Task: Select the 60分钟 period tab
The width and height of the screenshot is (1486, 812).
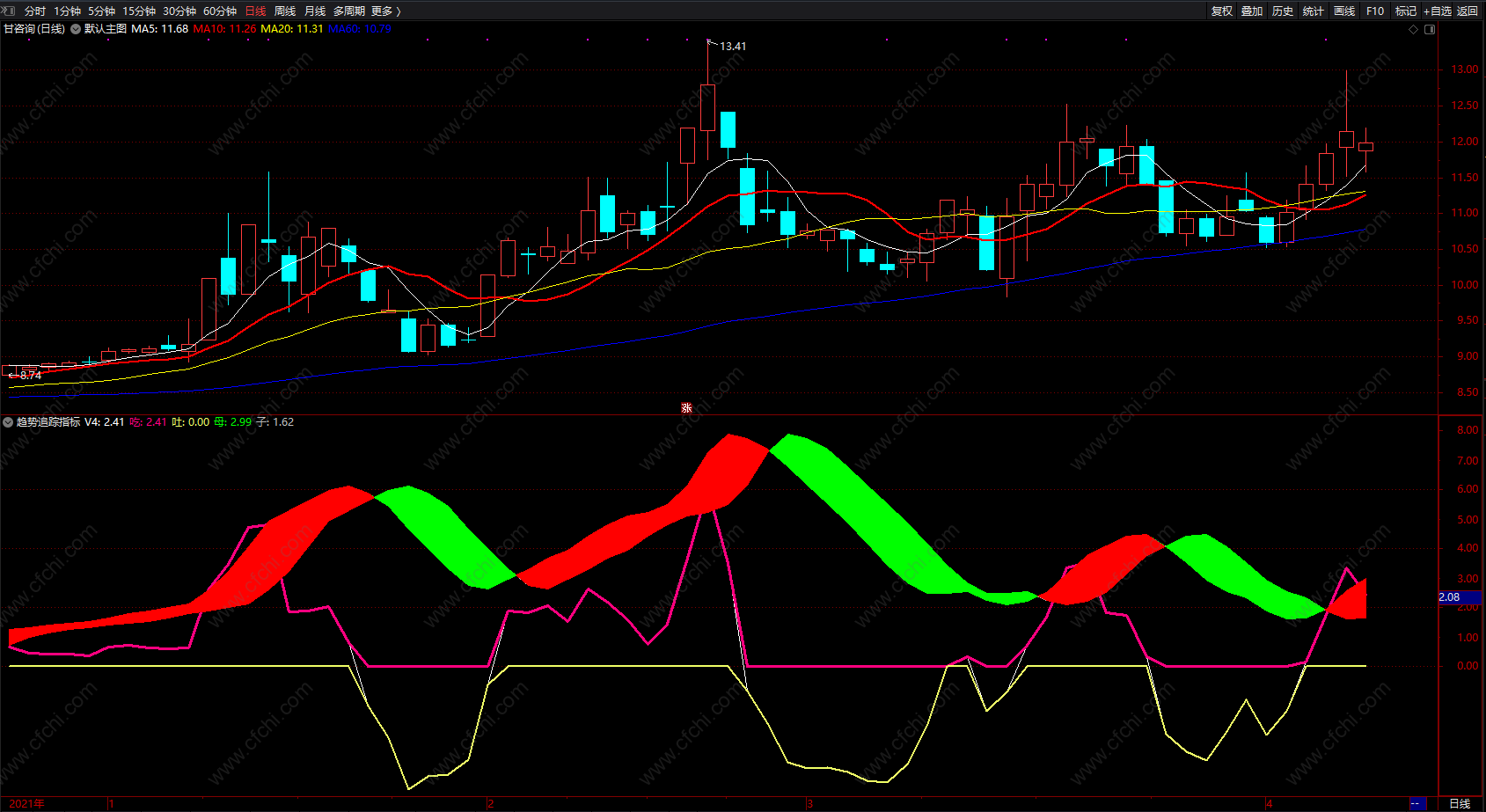Action: [x=220, y=11]
